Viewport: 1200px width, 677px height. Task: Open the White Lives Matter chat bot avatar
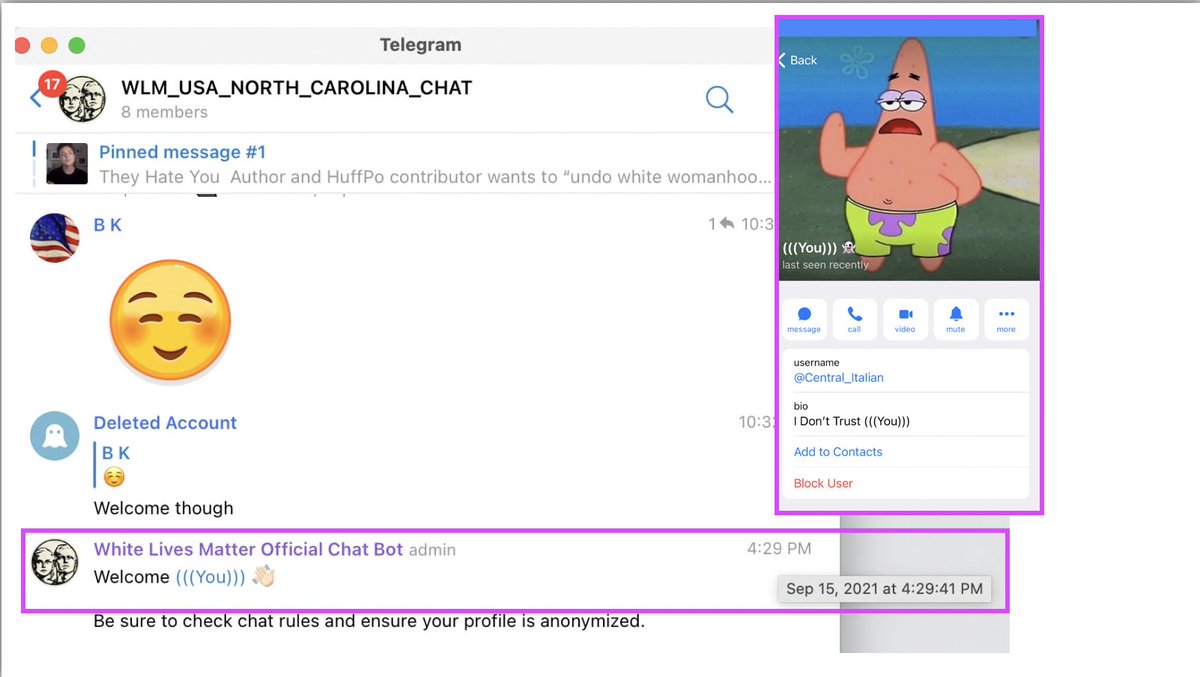55,563
